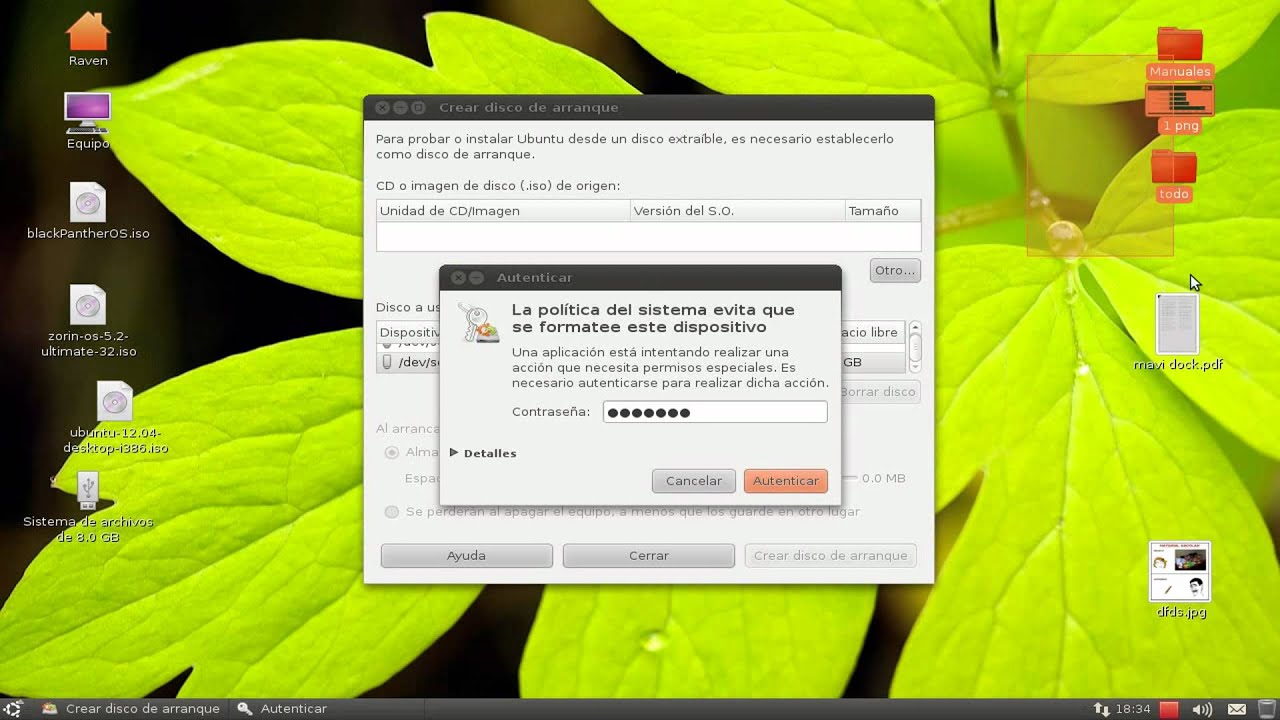Select zorin-os-5.2-ultimate-32.iso file icon

(88, 305)
